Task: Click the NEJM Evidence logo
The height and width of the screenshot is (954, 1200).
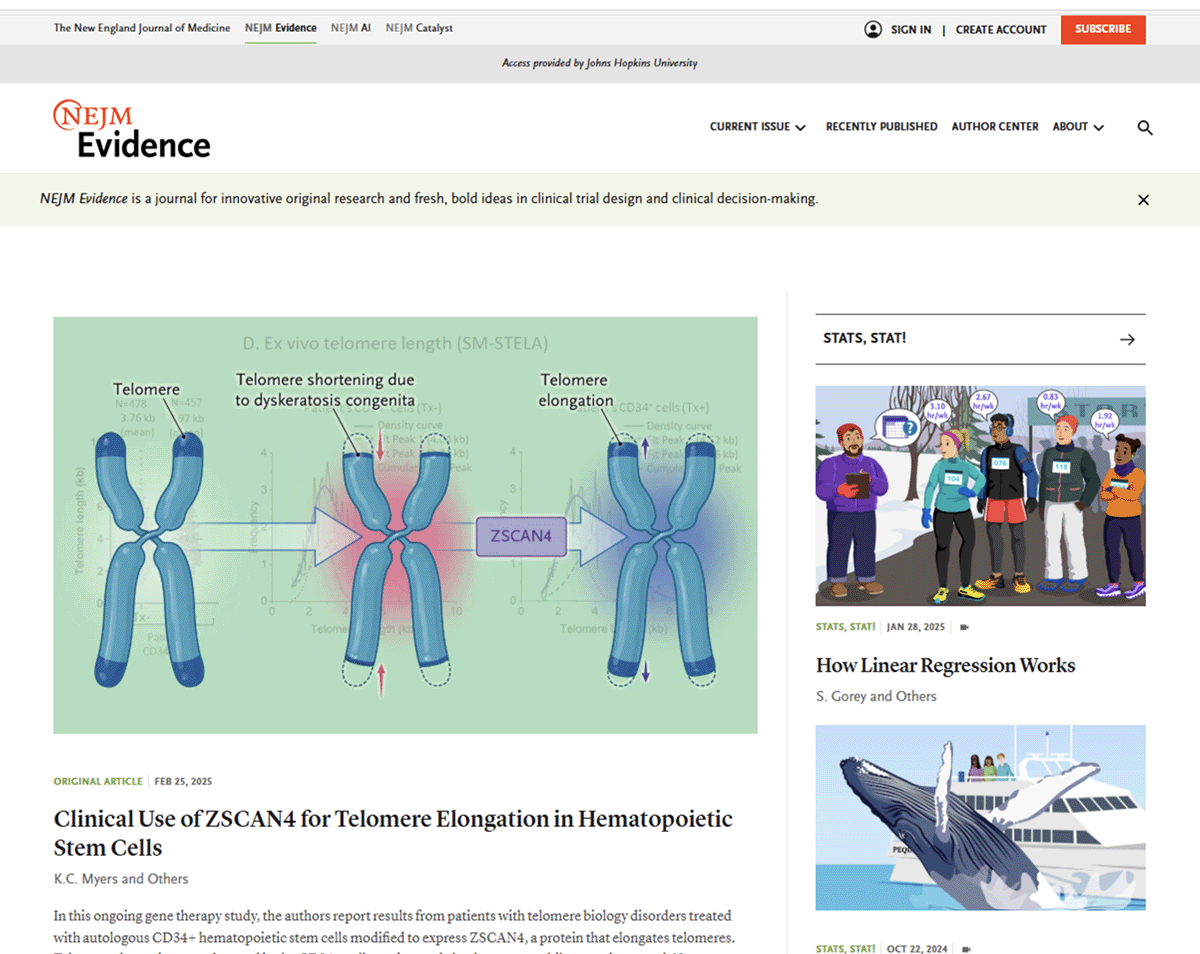Action: pos(131,128)
